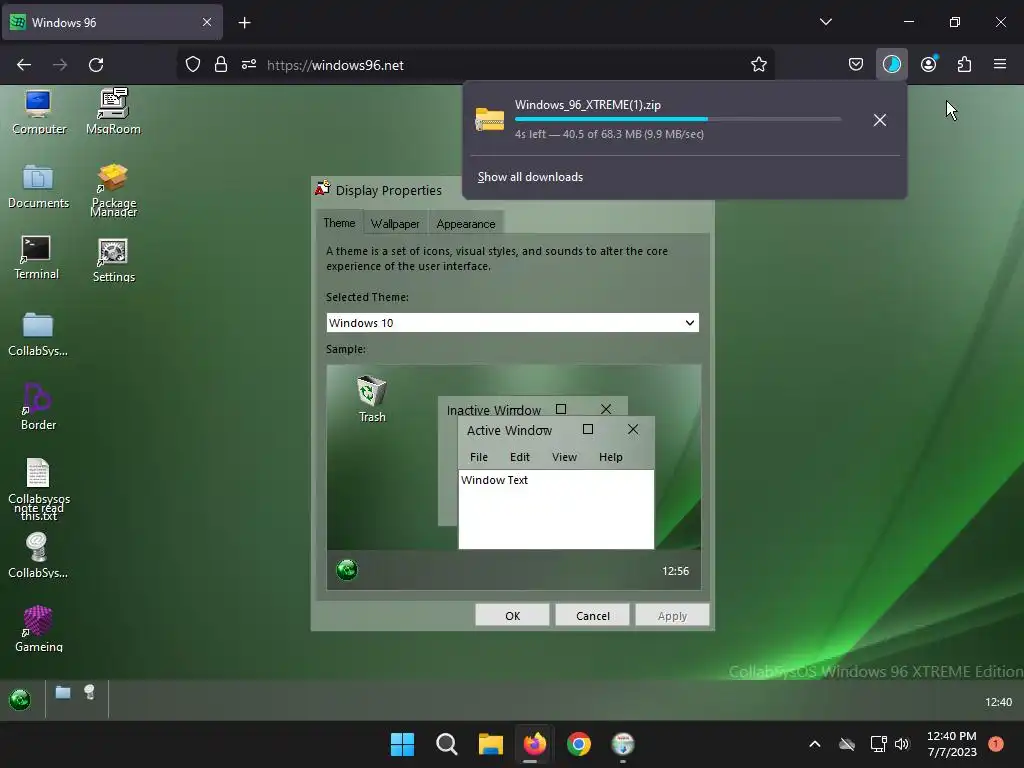Launch Package Manager from desktop
1024x768 pixels.
(113, 189)
